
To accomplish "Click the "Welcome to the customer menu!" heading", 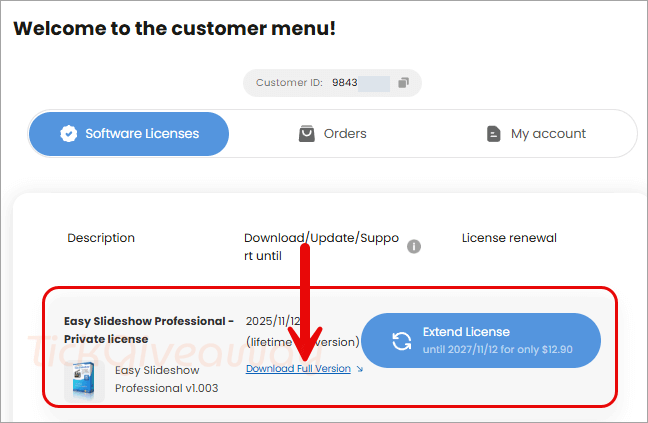I will tap(174, 29).
